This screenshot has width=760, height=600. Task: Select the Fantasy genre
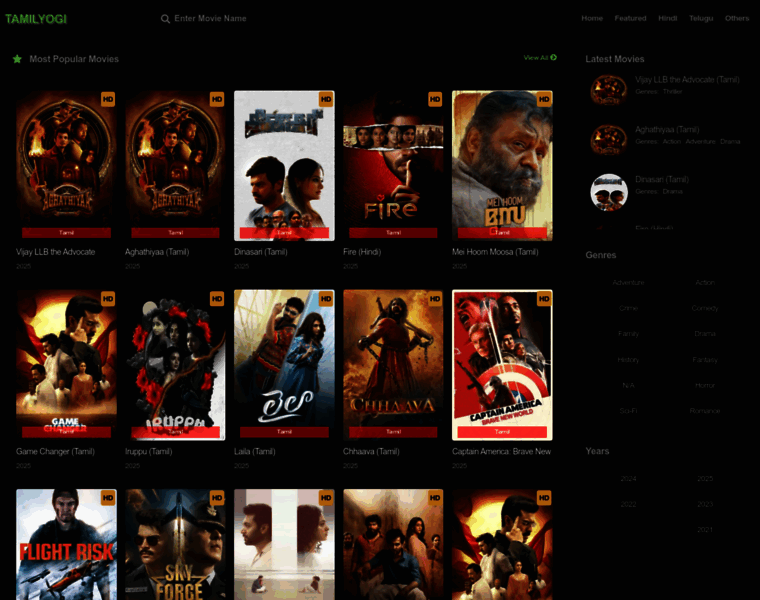click(x=705, y=360)
